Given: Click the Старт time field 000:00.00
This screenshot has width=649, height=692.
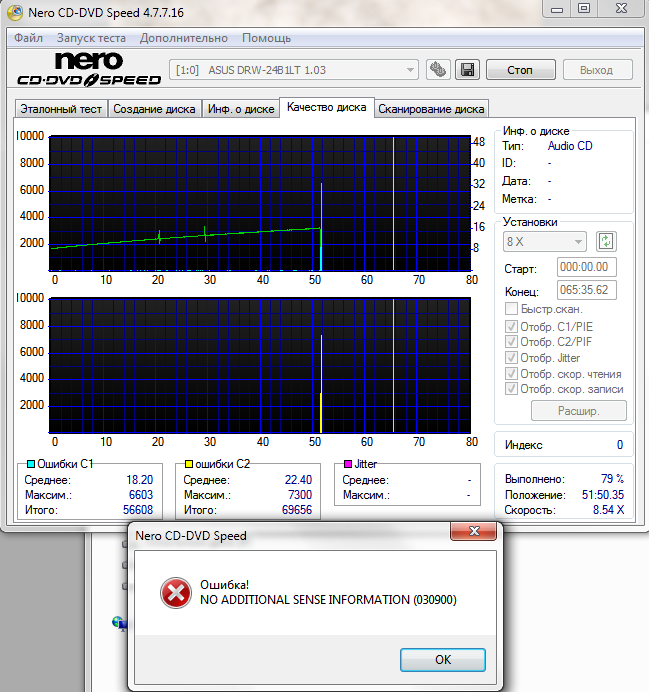Looking at the screenshot, I should pos(586,267).
